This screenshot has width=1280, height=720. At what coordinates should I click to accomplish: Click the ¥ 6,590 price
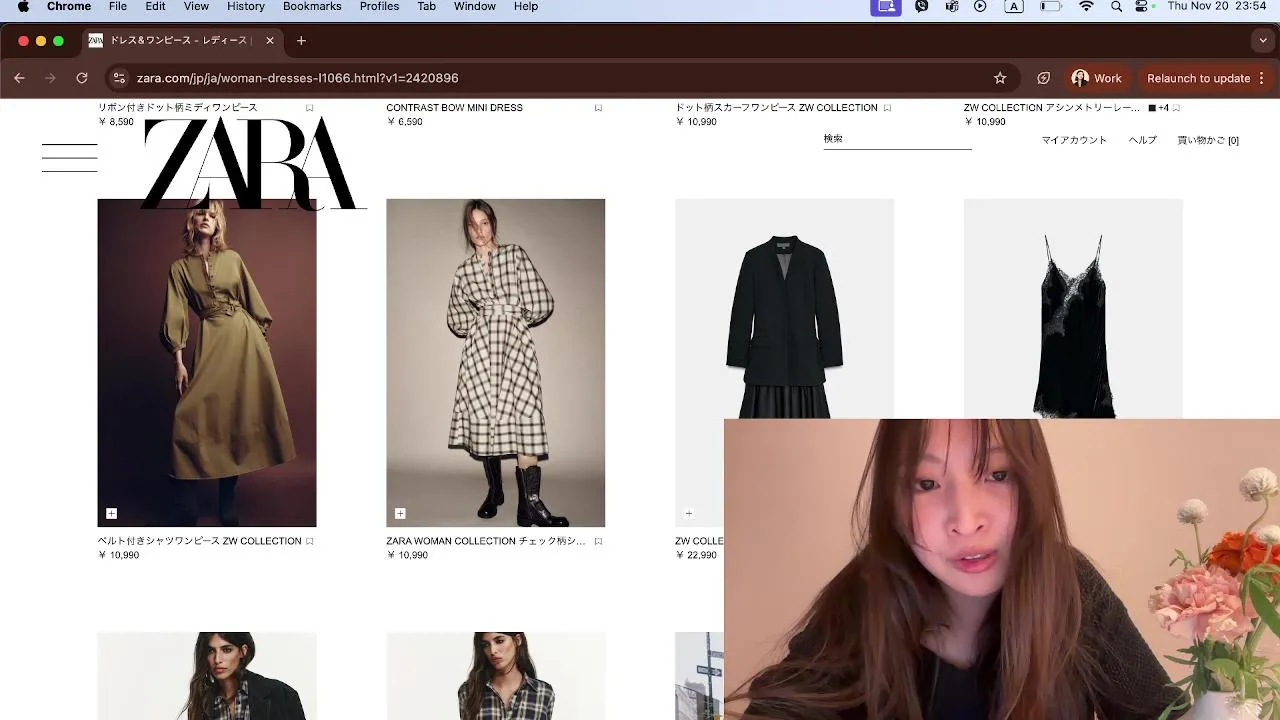click(x=405, y=122)
